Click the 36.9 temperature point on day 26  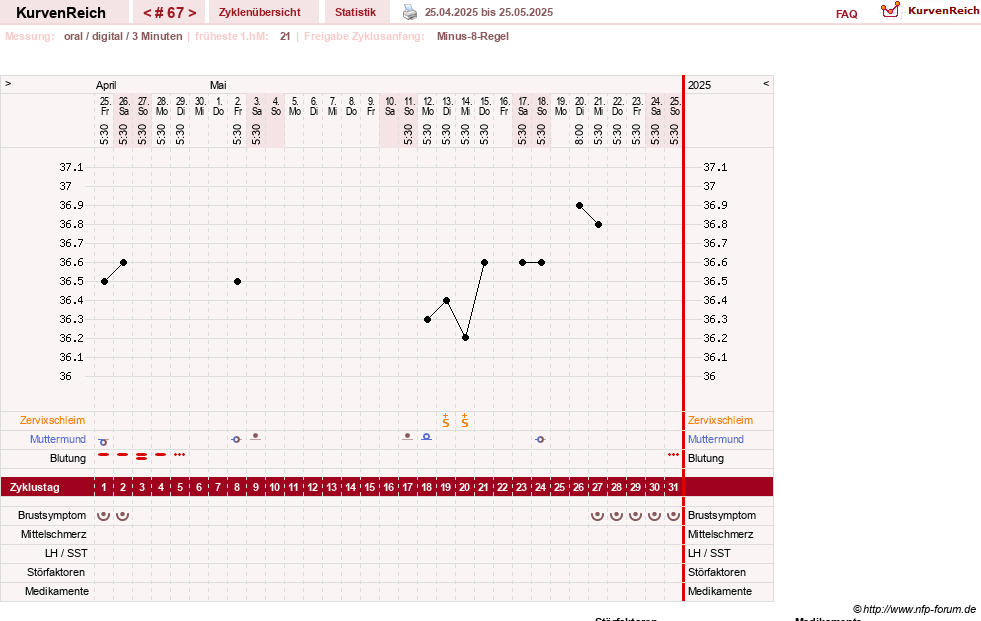(x=579, y=205)
